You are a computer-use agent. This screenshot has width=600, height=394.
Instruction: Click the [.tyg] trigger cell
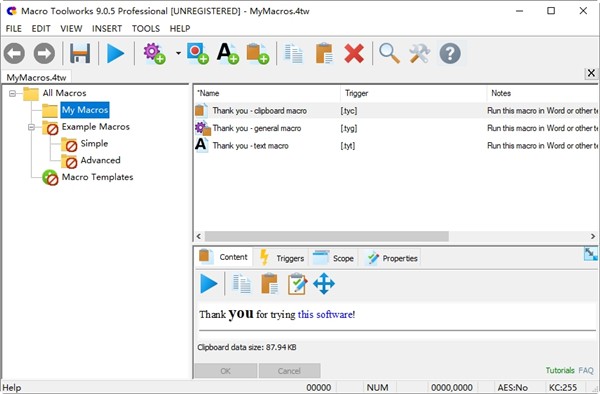click(349, 128)
